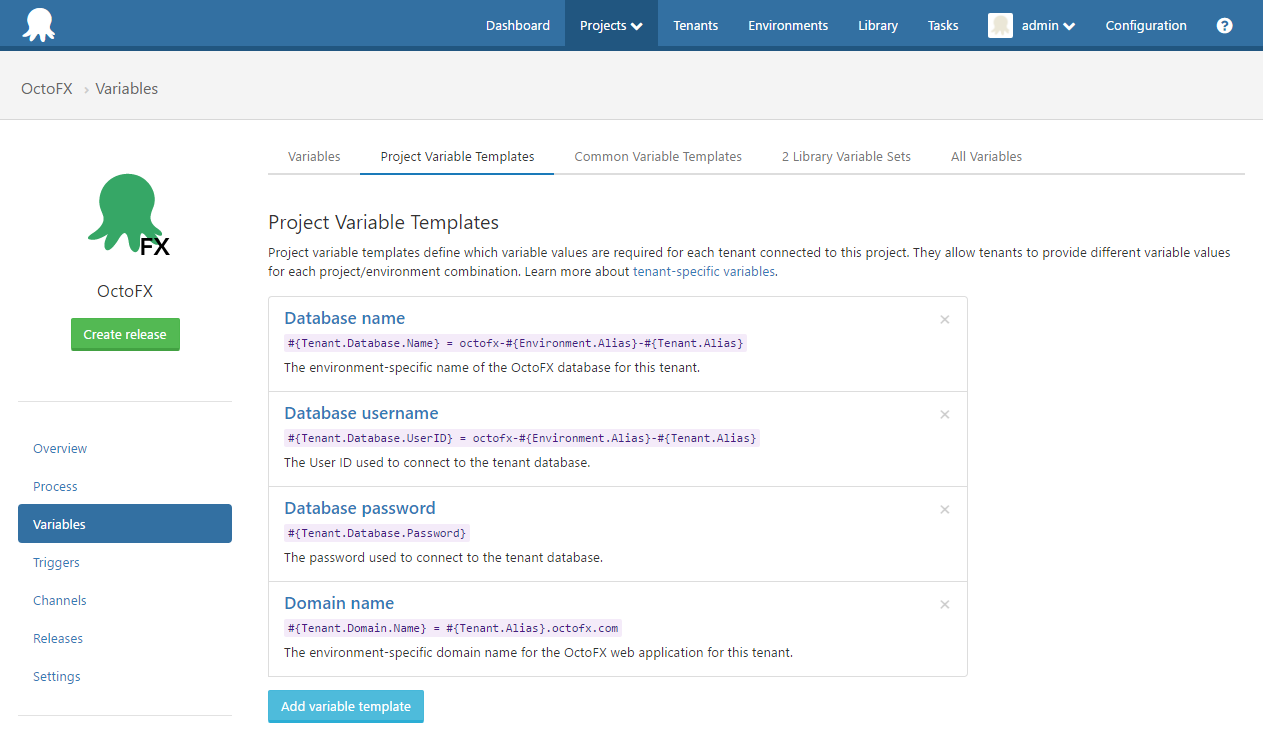This screenshot has height=739, width=1263.
Task: Delete the Database username template
Action: pyautogui.click(x=944, y=414)
